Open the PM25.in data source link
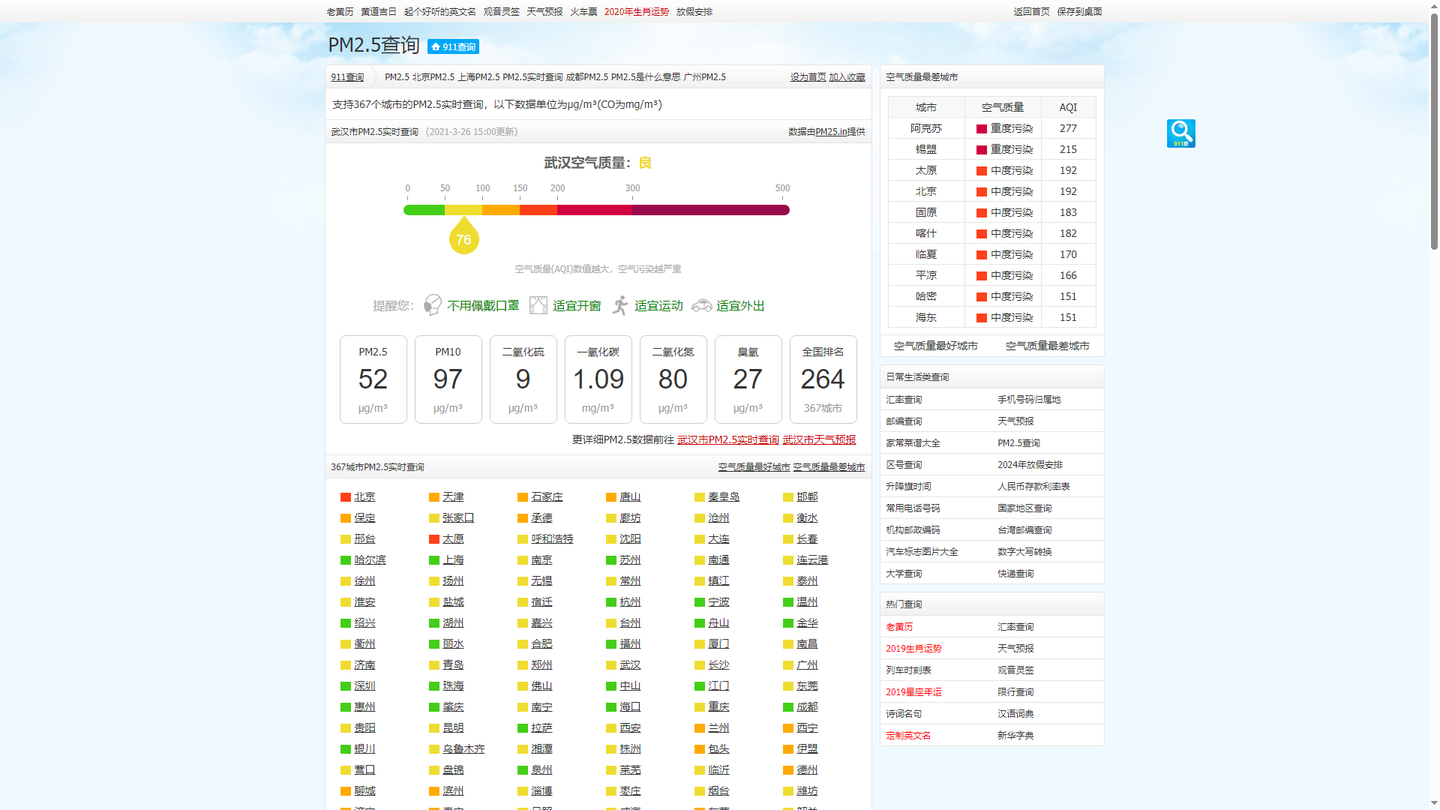The image size is (1440, 810). coord(831,132)
